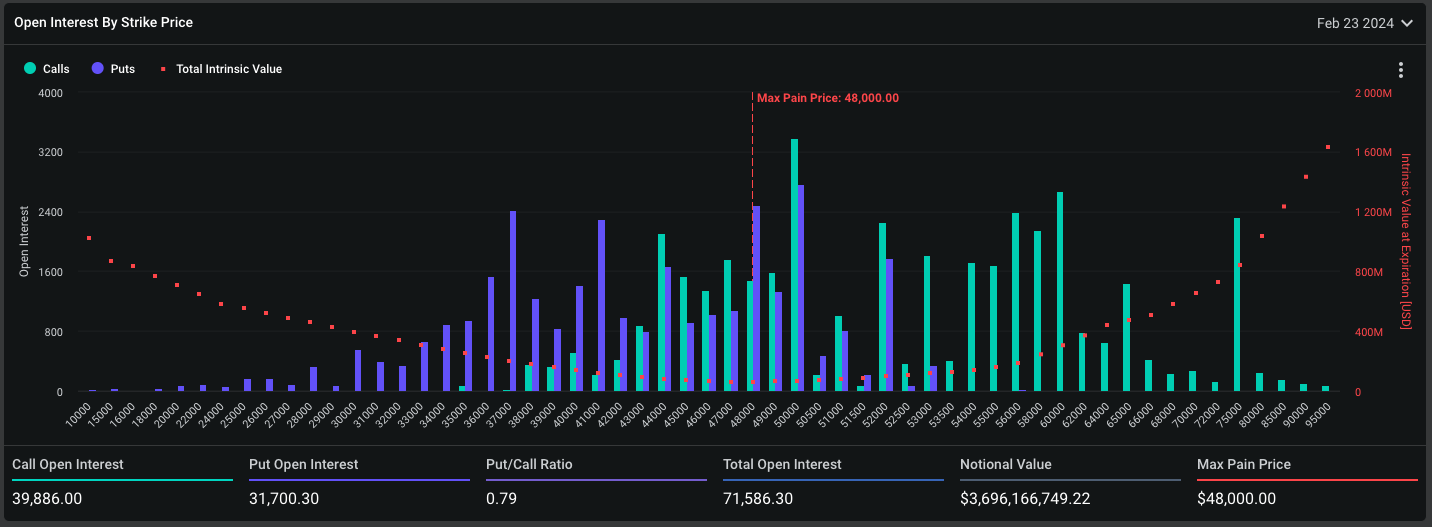The width and height of the screenshot is (1432, 527).
Task: Select the Call Open Interest stat card
Action: coord(121,481)
